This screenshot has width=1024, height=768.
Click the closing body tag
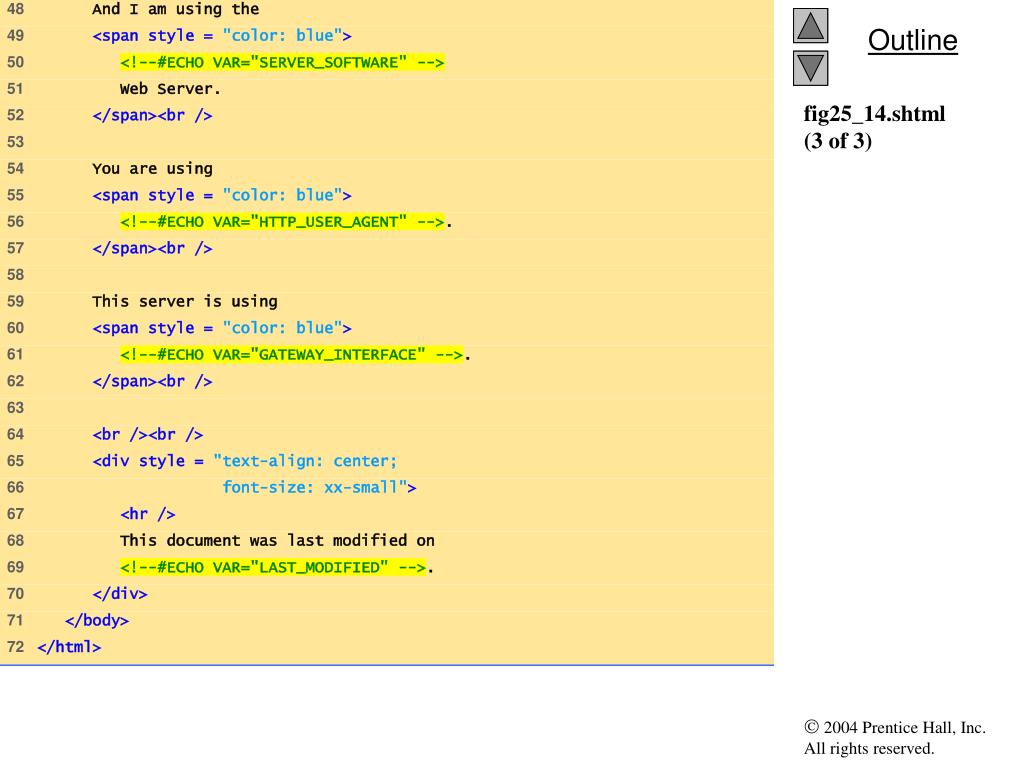[97, 620]
